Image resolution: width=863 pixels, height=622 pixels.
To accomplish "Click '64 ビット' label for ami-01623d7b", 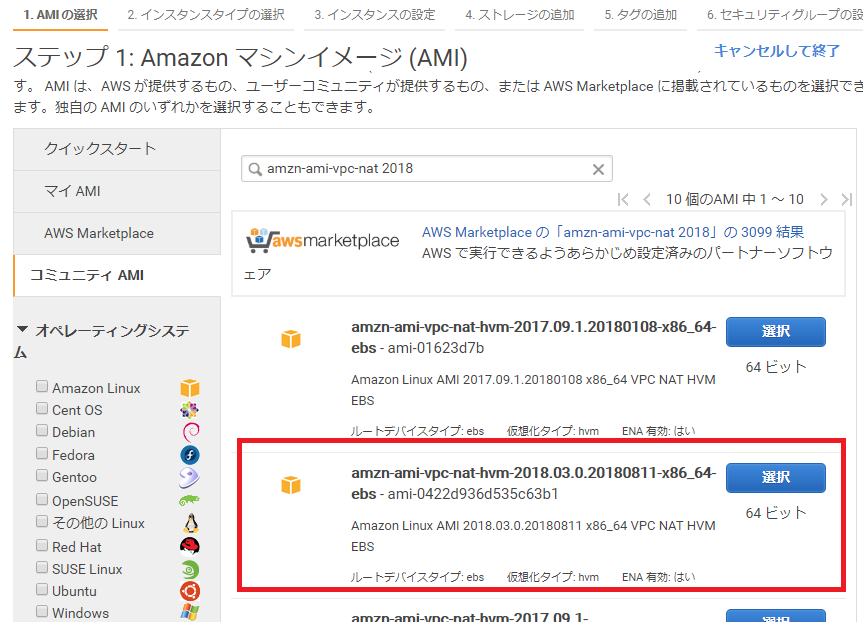I will 776,367.
